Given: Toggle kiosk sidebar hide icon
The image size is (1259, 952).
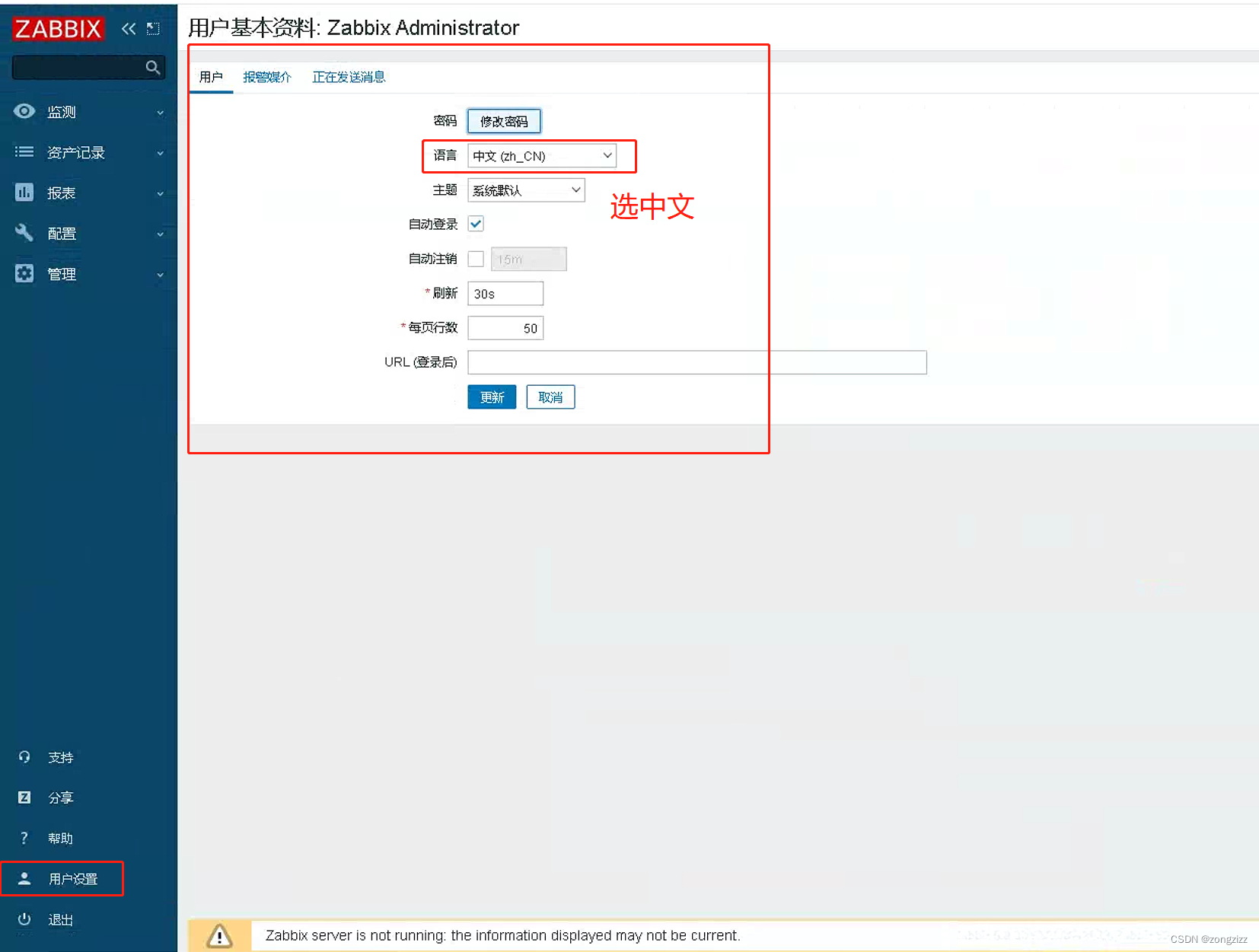Looking at the screenshot, I should [153, 29].
